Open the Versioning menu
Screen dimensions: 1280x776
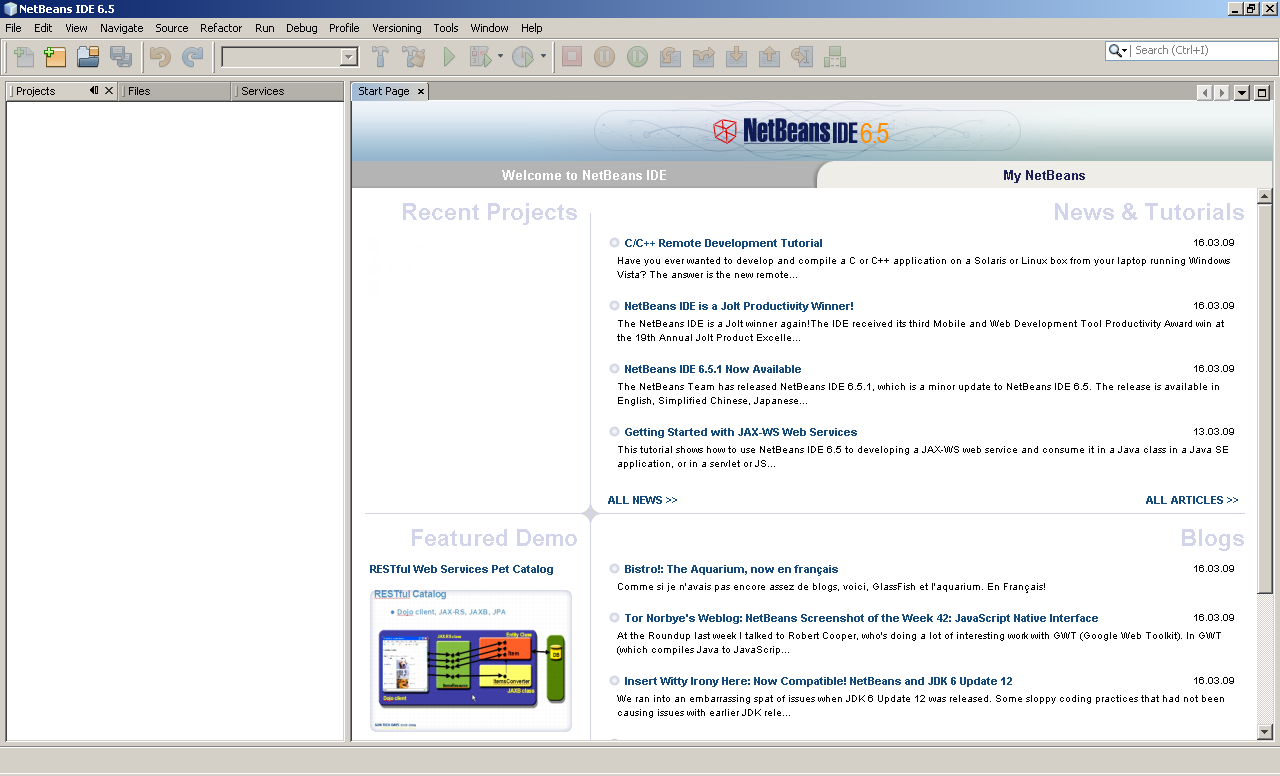(396, 28)
